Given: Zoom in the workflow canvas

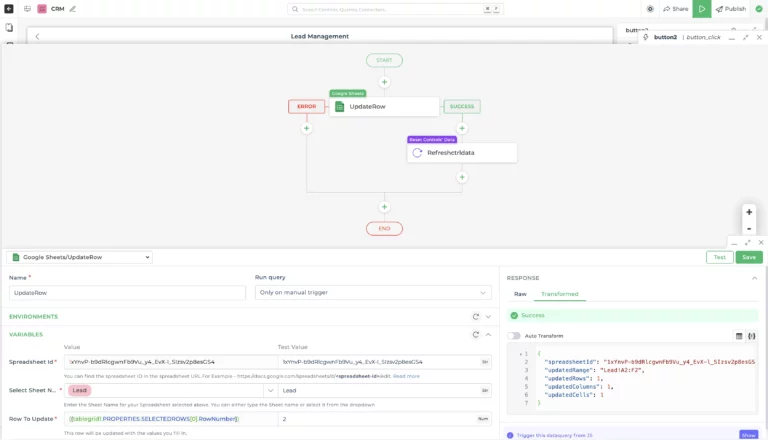Looking at the screenshot, I should point(749,212).
